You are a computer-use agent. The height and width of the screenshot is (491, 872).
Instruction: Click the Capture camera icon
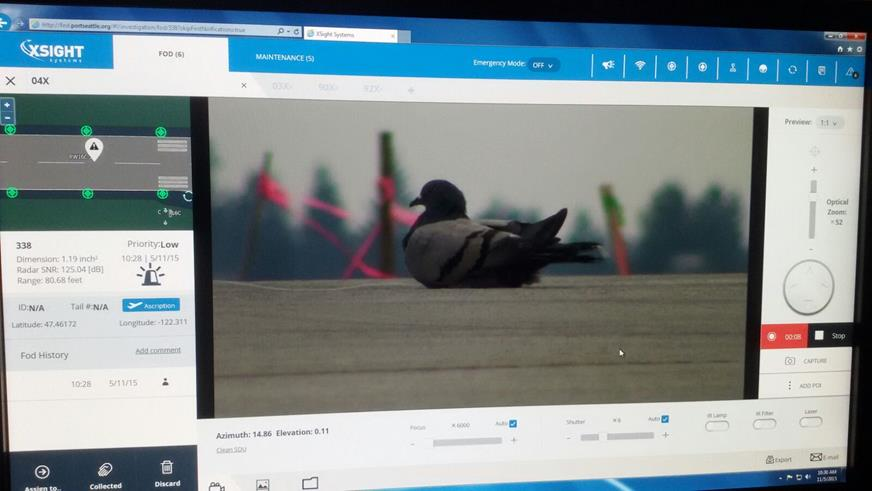[790, 361]
